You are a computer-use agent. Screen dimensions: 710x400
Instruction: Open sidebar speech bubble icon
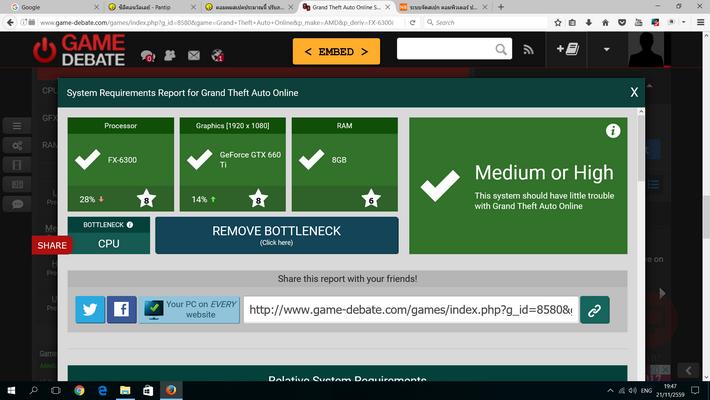[x=17, y=204]
